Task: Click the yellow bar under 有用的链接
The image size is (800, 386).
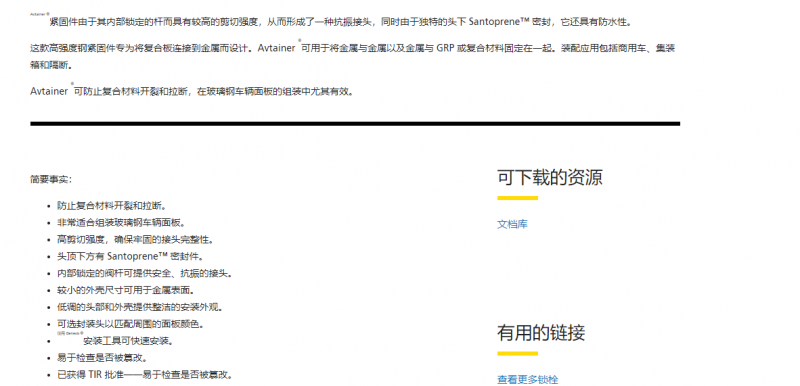Action: [517, 353]
